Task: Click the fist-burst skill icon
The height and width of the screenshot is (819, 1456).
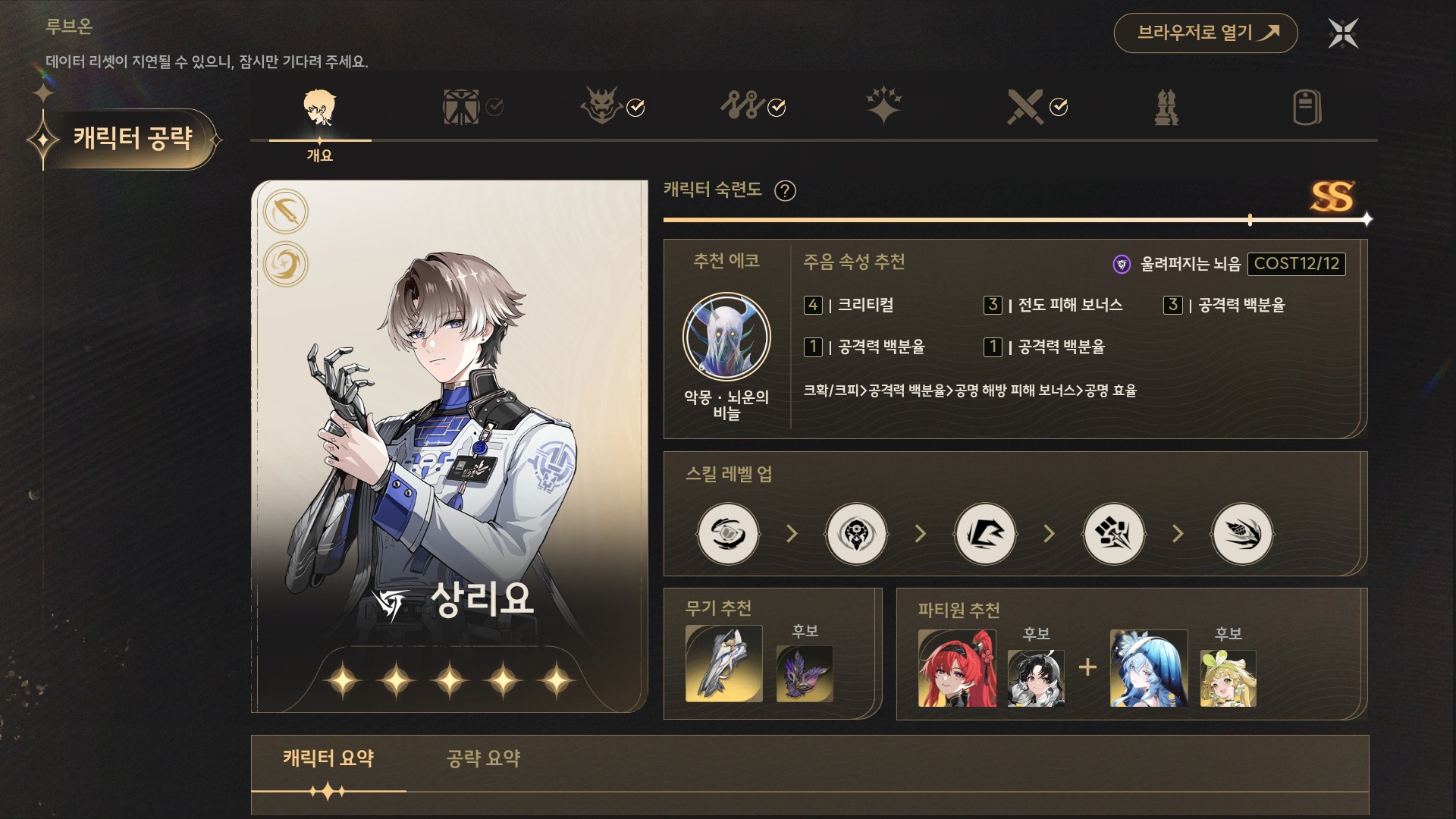Action: click(1114, 534)
